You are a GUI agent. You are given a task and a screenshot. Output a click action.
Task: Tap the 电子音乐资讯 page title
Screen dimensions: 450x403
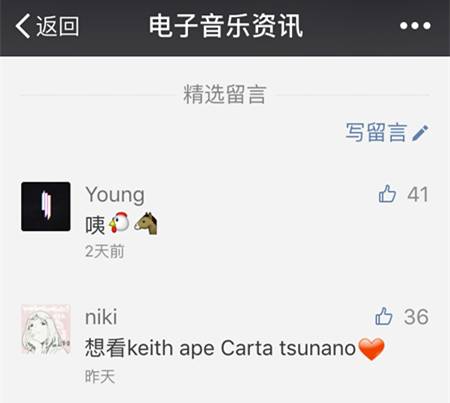(x=226, y=26)
